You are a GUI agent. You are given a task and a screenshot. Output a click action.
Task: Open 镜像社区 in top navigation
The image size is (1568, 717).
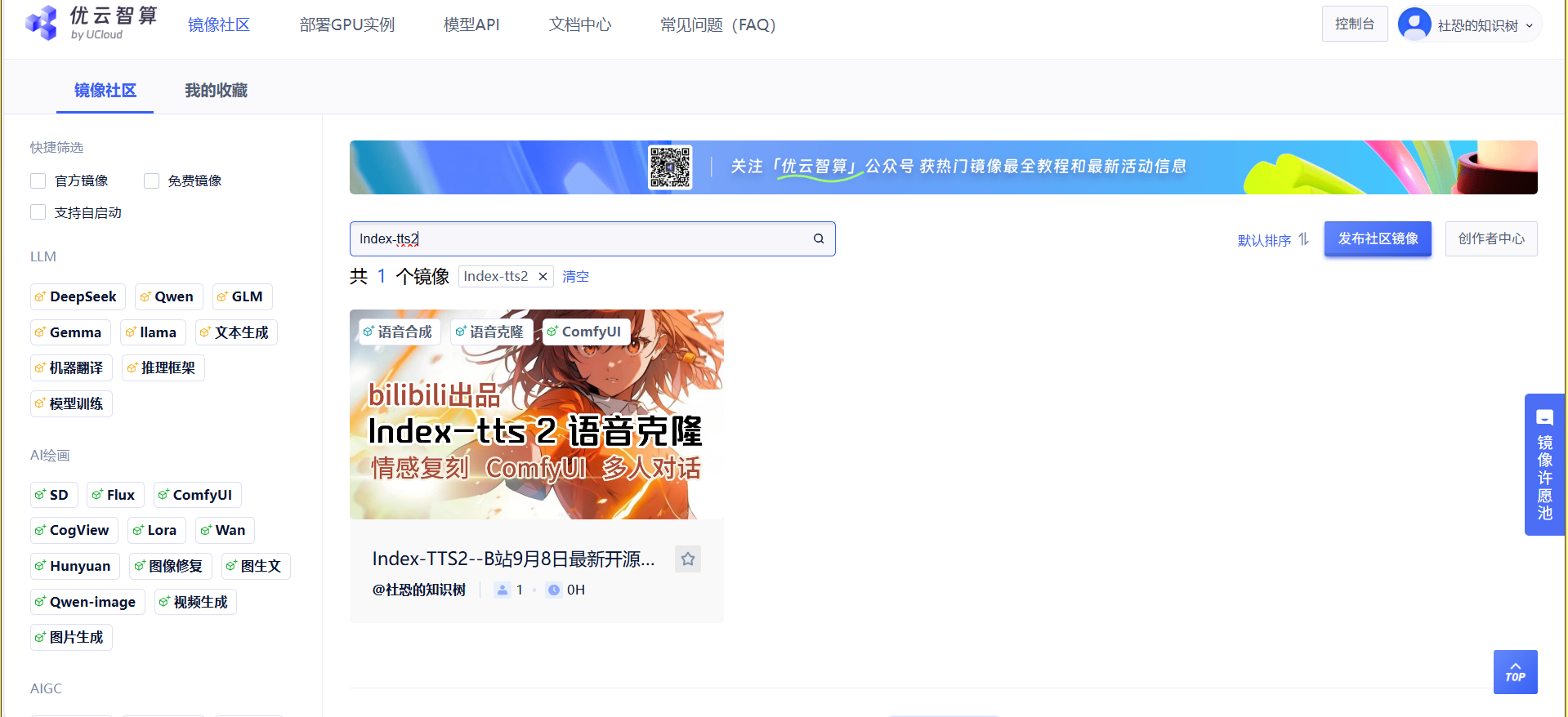click(x=219, y=24)
